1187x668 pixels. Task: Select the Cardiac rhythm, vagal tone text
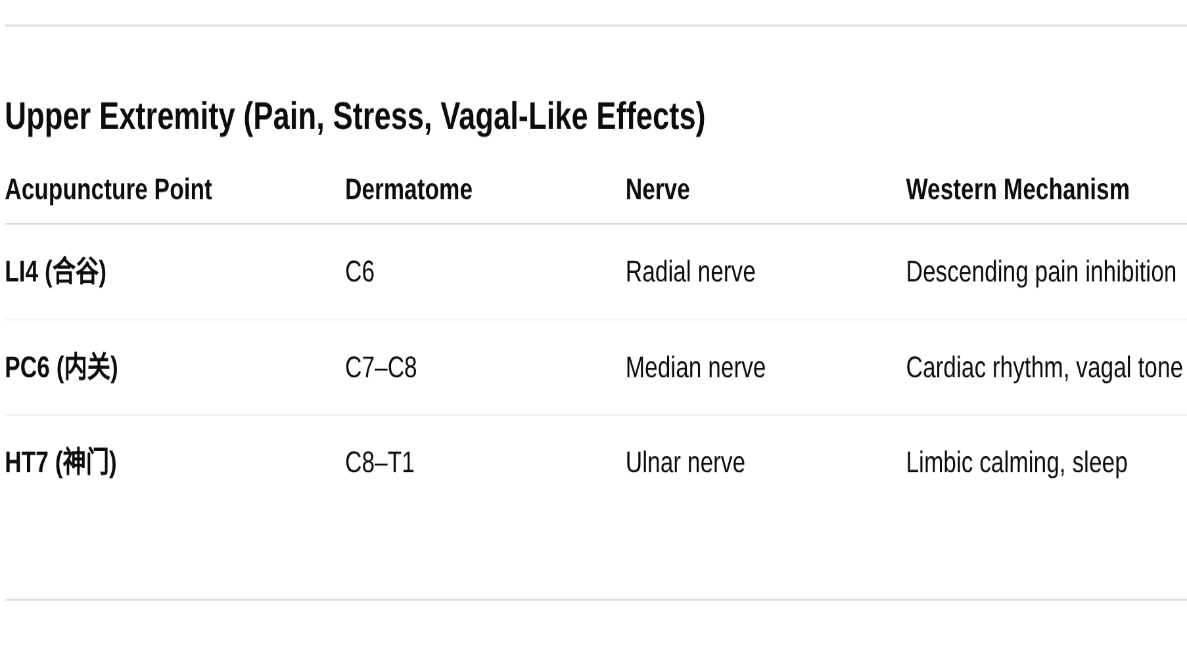click(x=1044, y=368)
